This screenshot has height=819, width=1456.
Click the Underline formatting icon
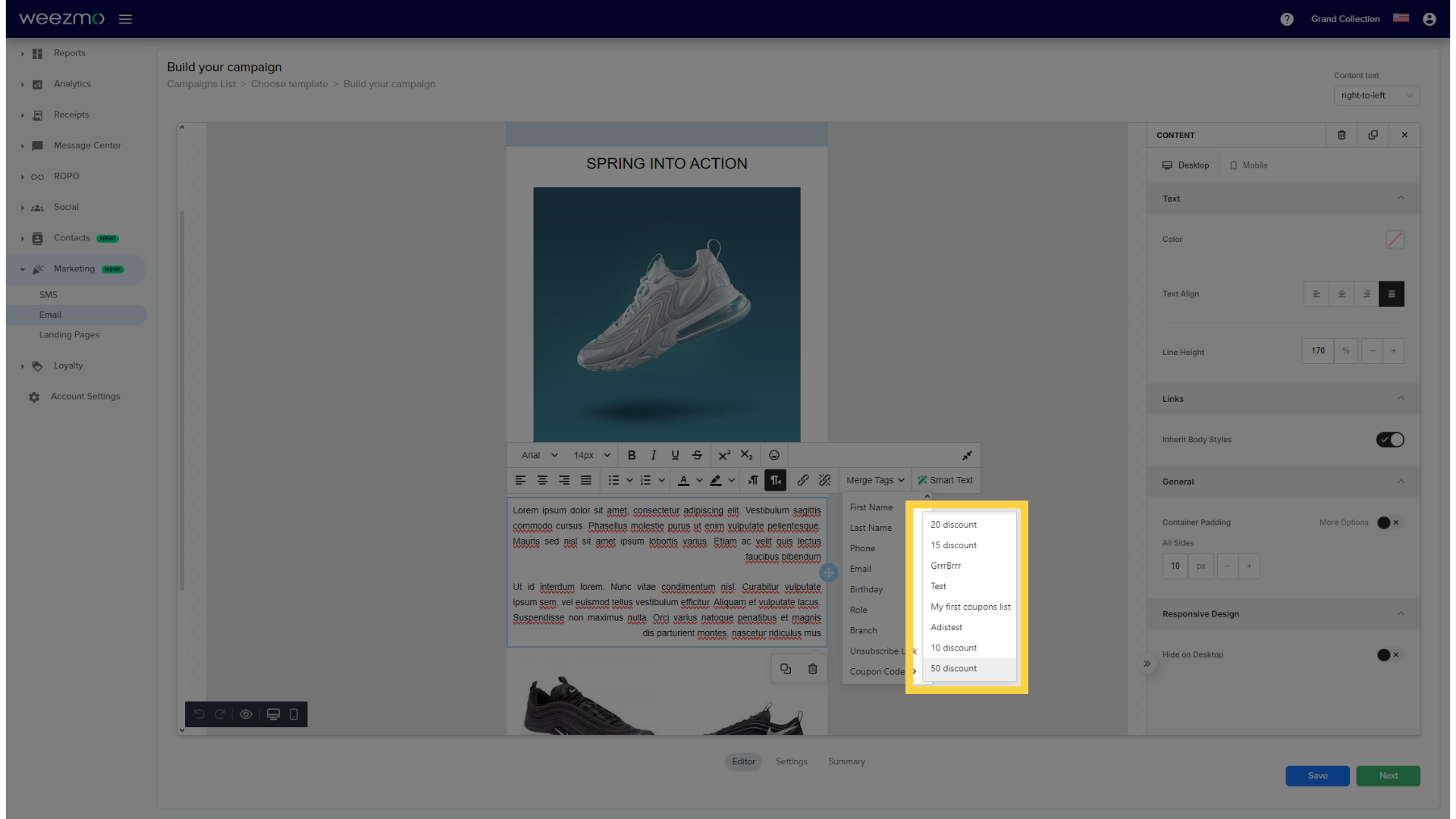point(675,455)
